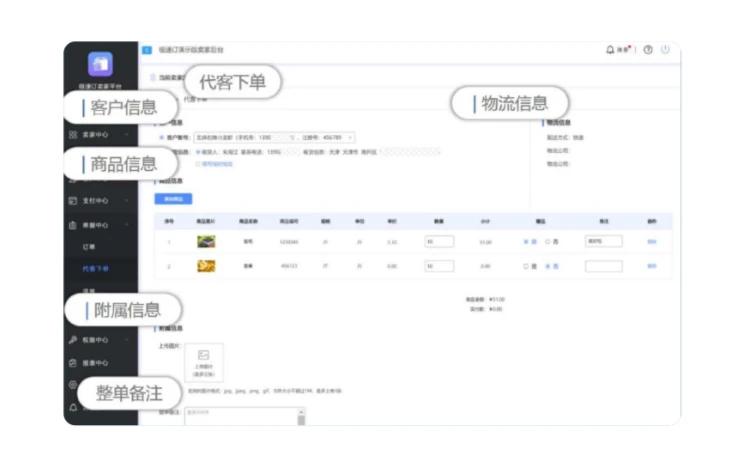Click the 整单备注 textarea
Screen dimensions: 746x460
[x=245, y=416]
